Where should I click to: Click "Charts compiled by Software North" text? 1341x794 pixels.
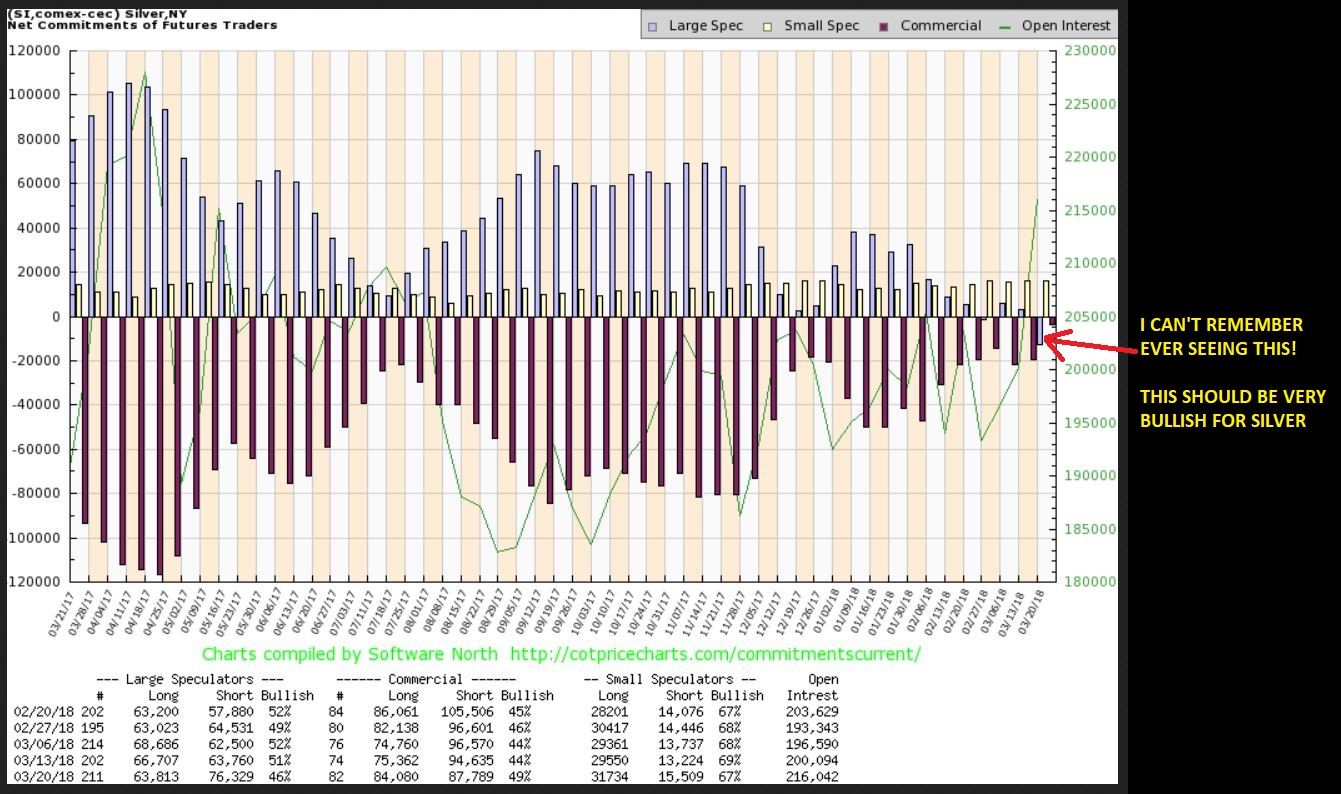tap(351, 654)
